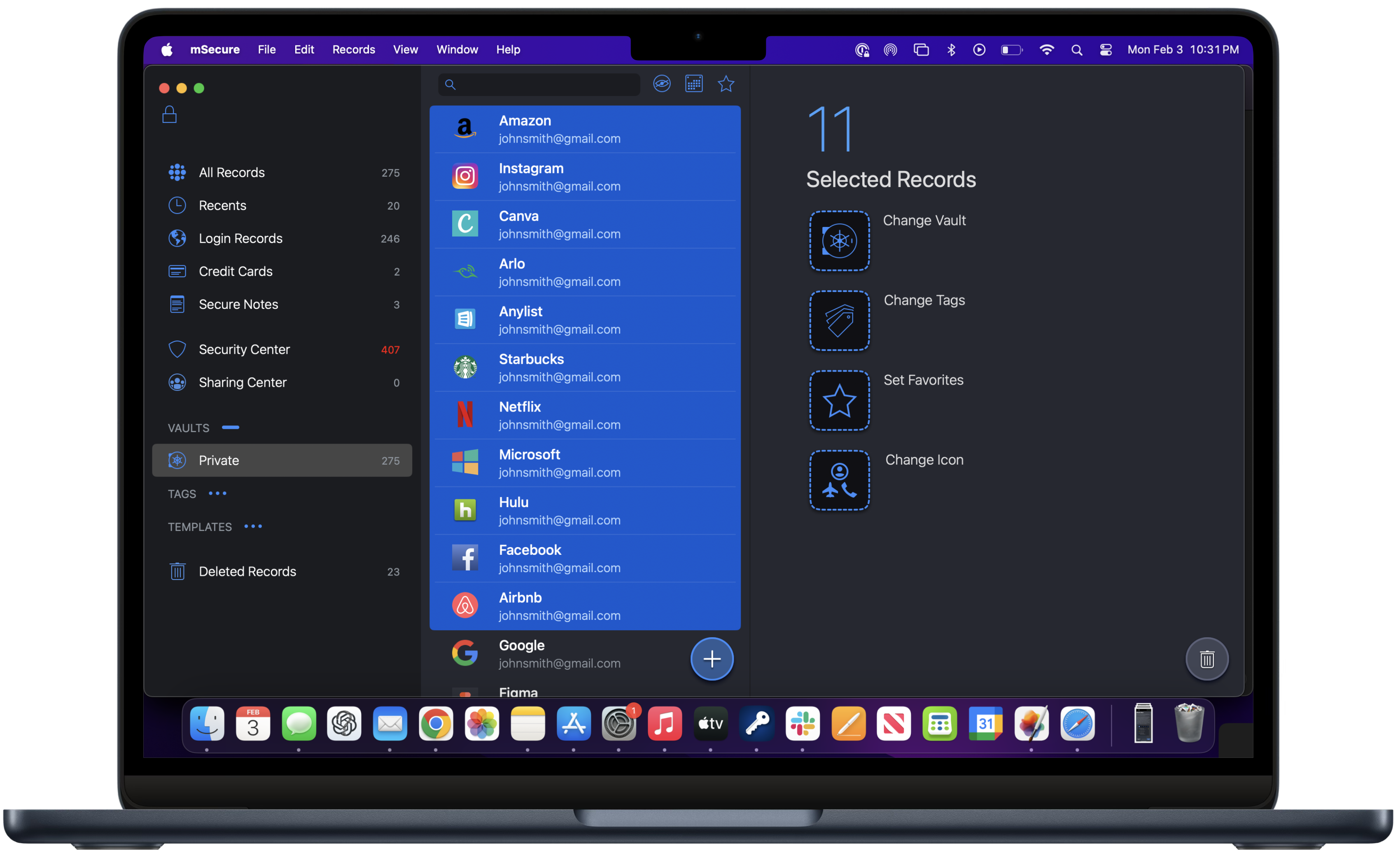Open Security Center in sidebar
The image size is (1400, 865).
click(x=244, y=350)
